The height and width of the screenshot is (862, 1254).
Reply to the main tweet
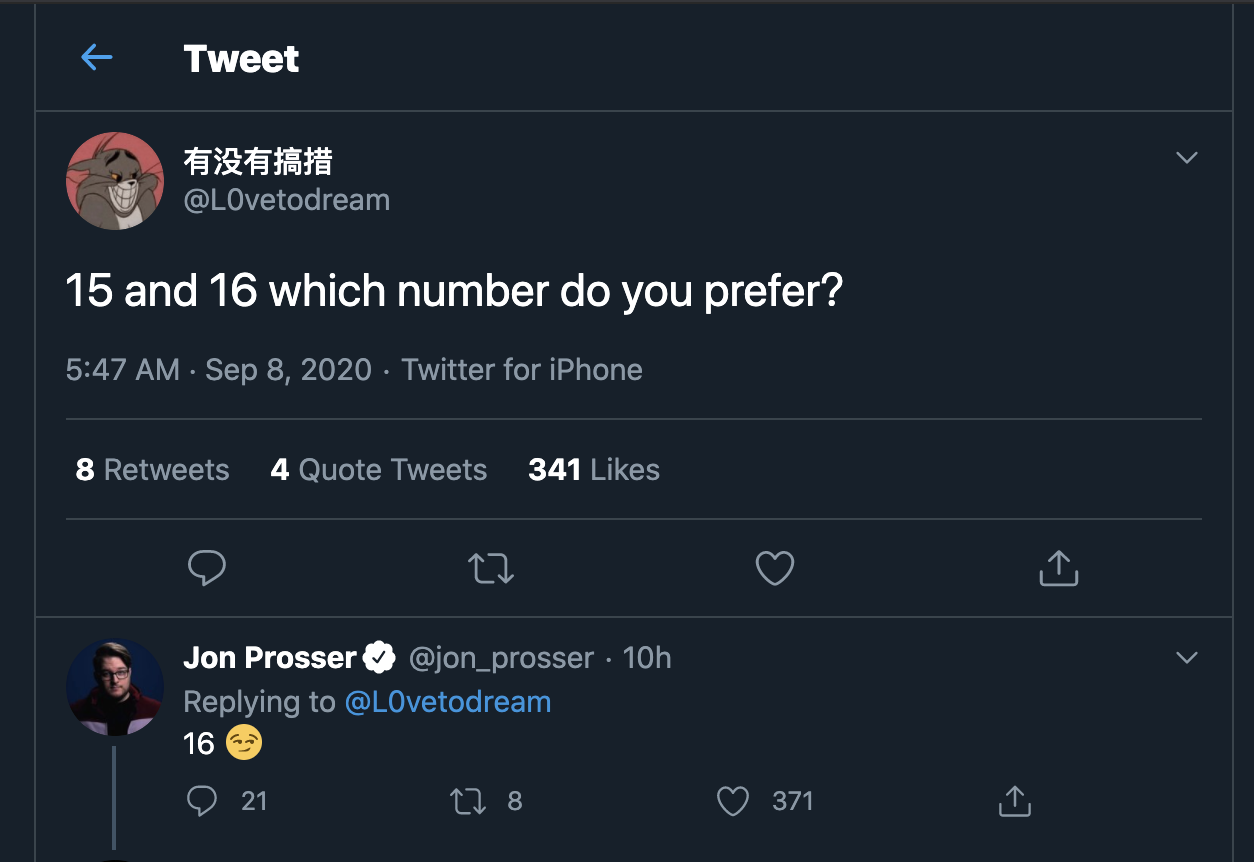pyautogui.click(x=207, y=568)
